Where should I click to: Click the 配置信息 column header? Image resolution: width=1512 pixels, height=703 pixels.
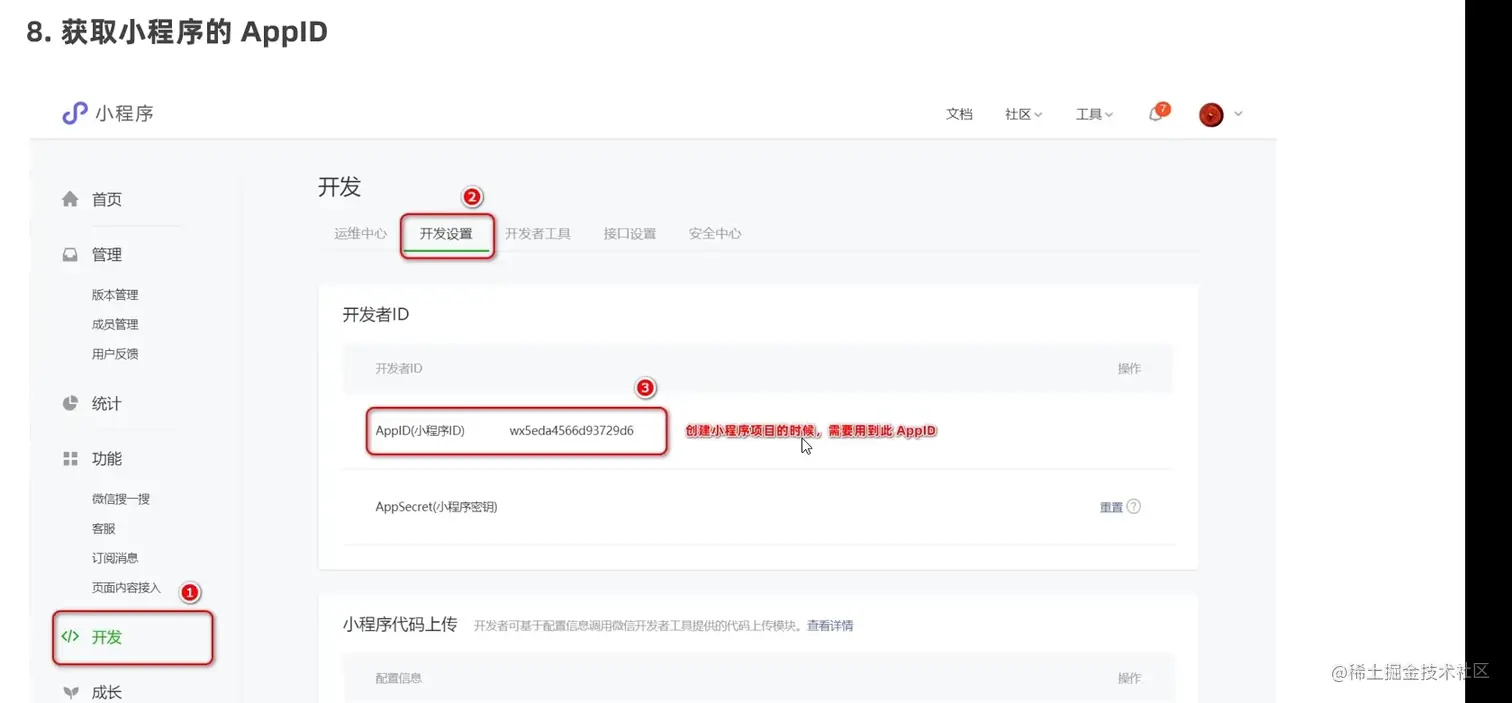coord(398,678)
